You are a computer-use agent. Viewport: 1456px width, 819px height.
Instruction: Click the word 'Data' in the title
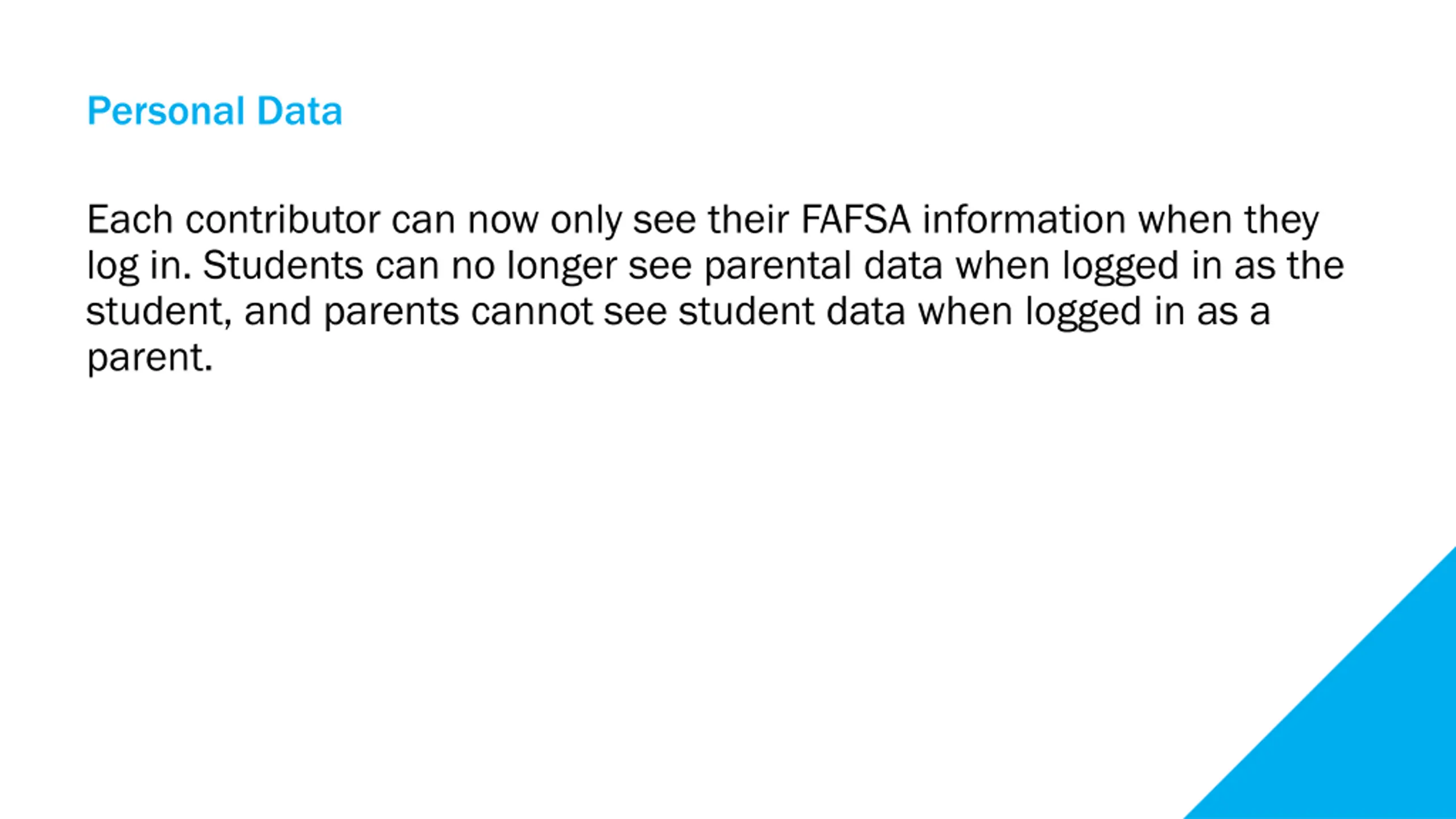tap(299, 111)
